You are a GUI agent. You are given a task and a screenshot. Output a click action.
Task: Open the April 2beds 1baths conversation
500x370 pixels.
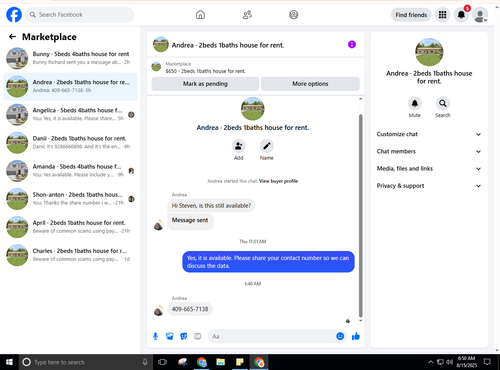70,227
